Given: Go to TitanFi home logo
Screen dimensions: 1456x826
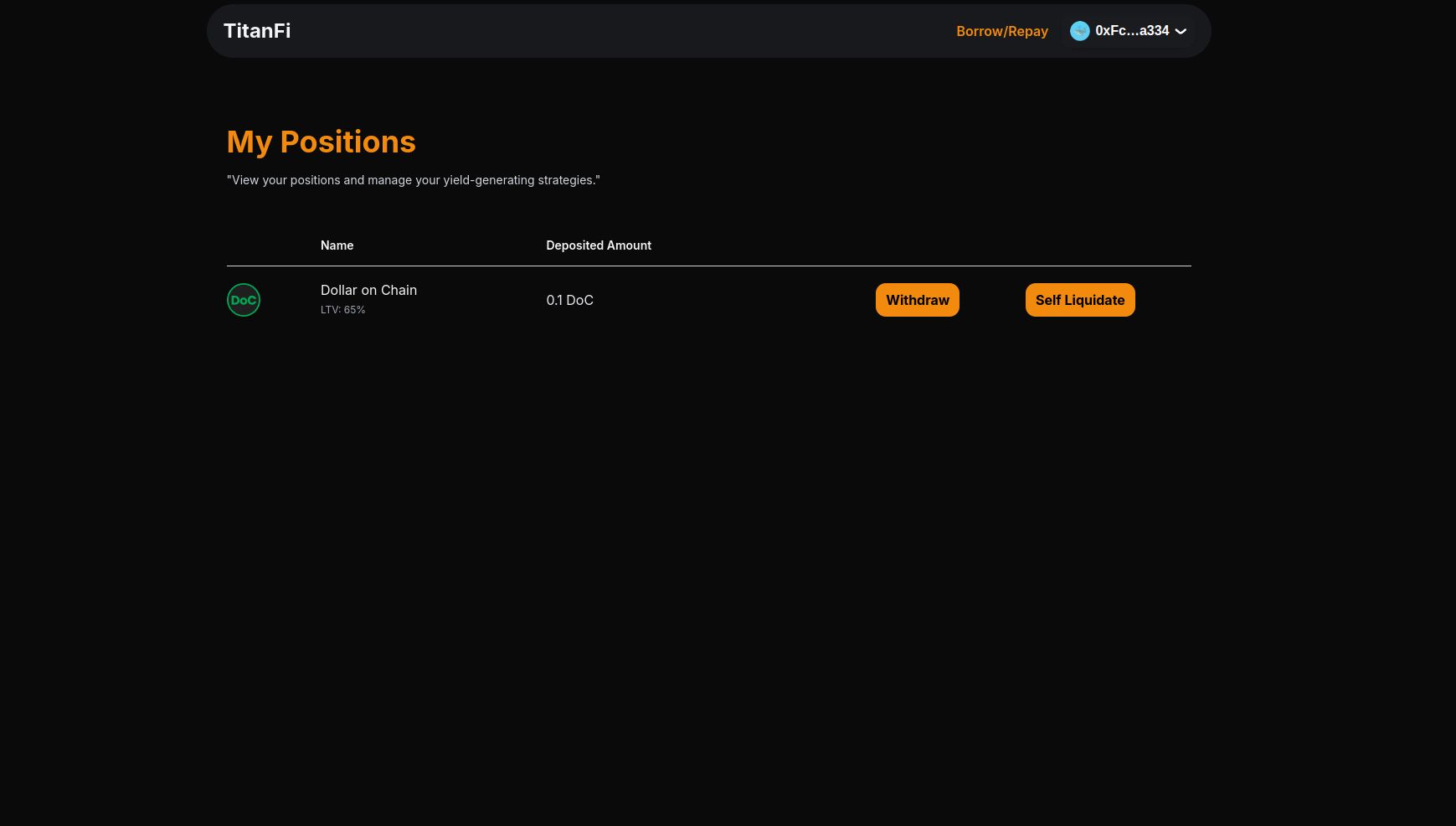Looking at the screenshot, I should coord(257,31).
